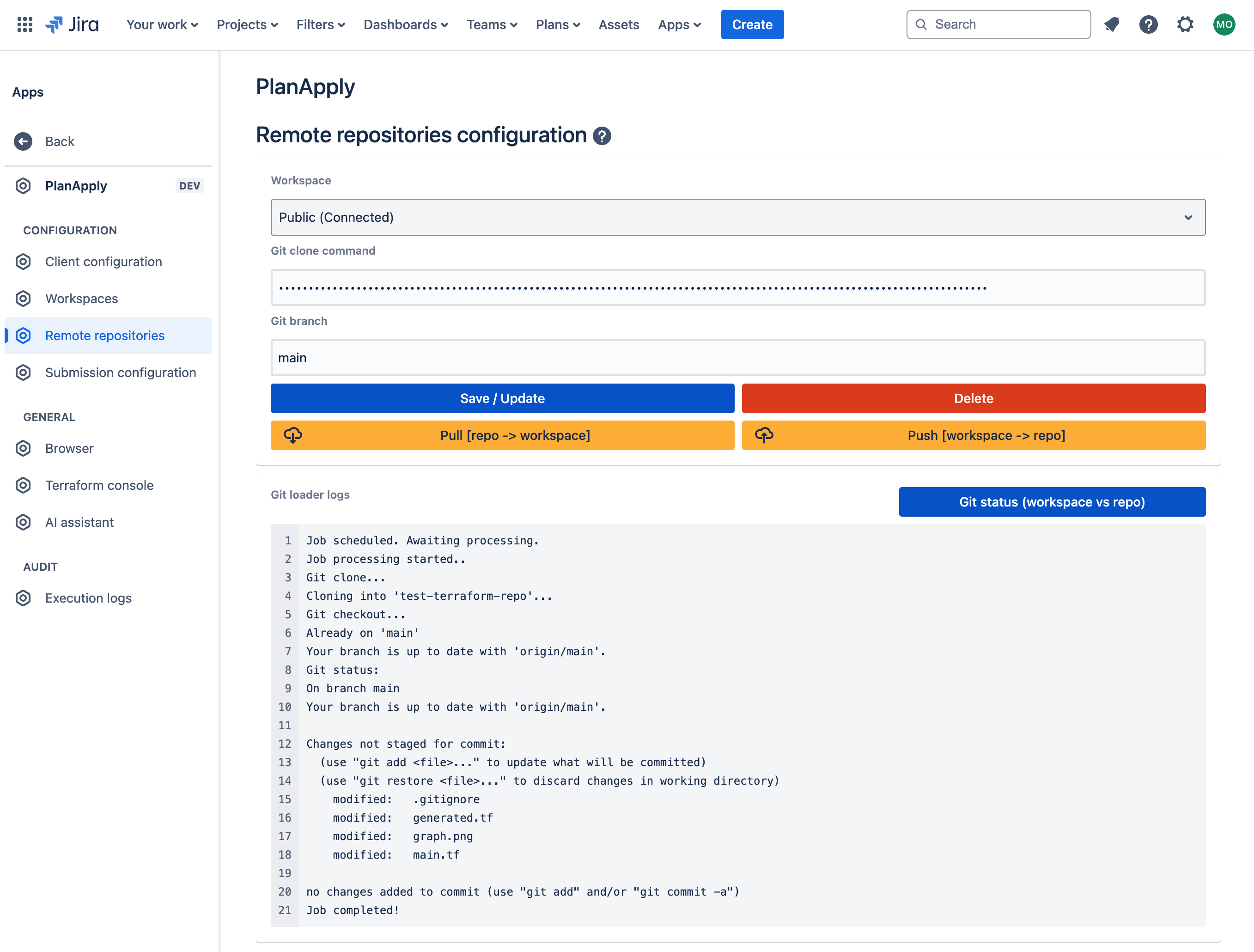This screenshot has width=1254, height=952.
Task: Open the notifications bell icon
Action: coord(1112,24)
